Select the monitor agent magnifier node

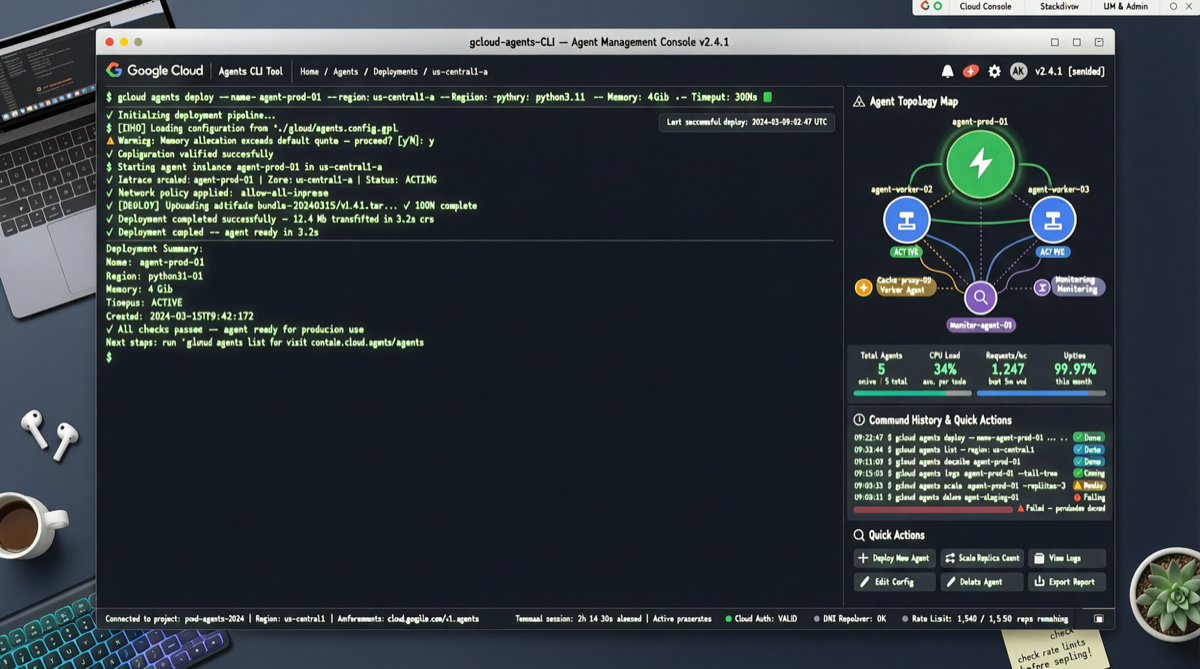tap(980, 297)
